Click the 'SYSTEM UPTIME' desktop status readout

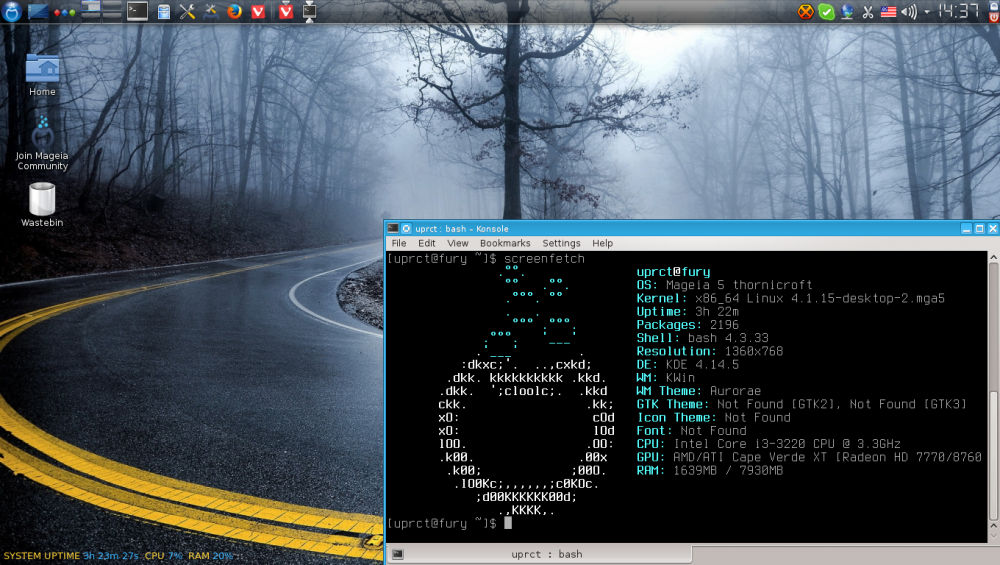click(118, 555)
